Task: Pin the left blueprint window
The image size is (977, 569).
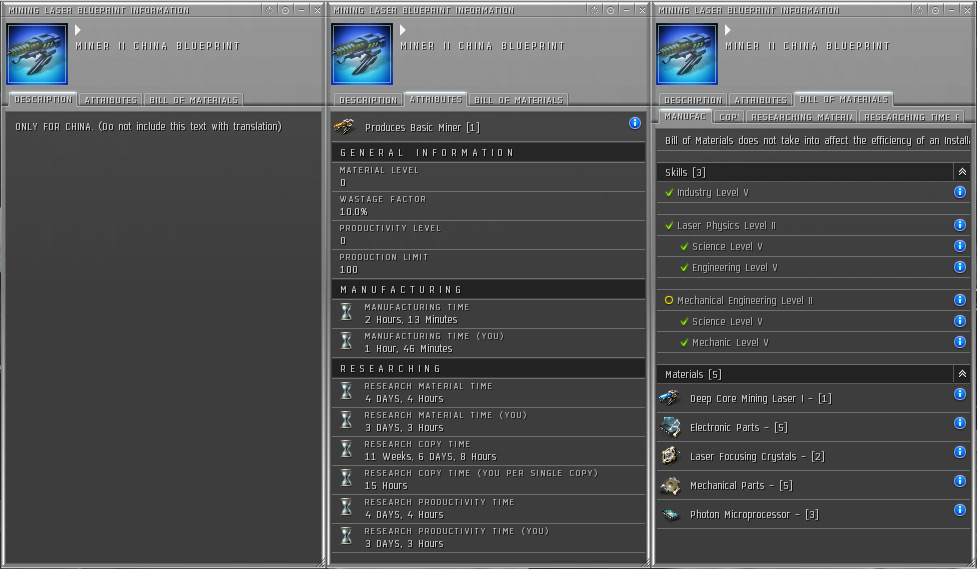Action: coord(270,10)
